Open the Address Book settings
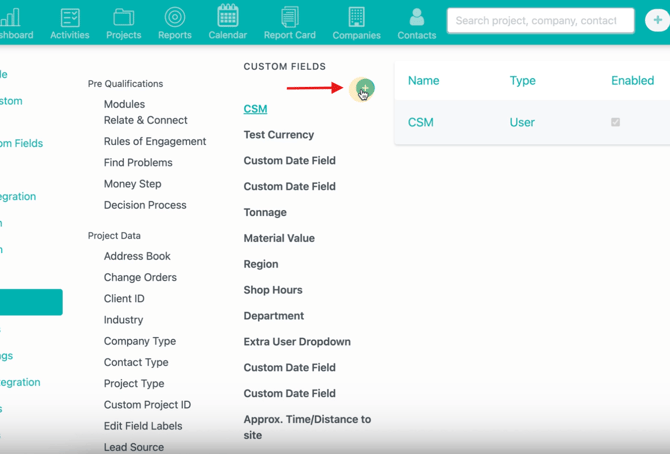The width and height of the screenshot is (670, 454). pyautogui.click(x=137, y=257)
